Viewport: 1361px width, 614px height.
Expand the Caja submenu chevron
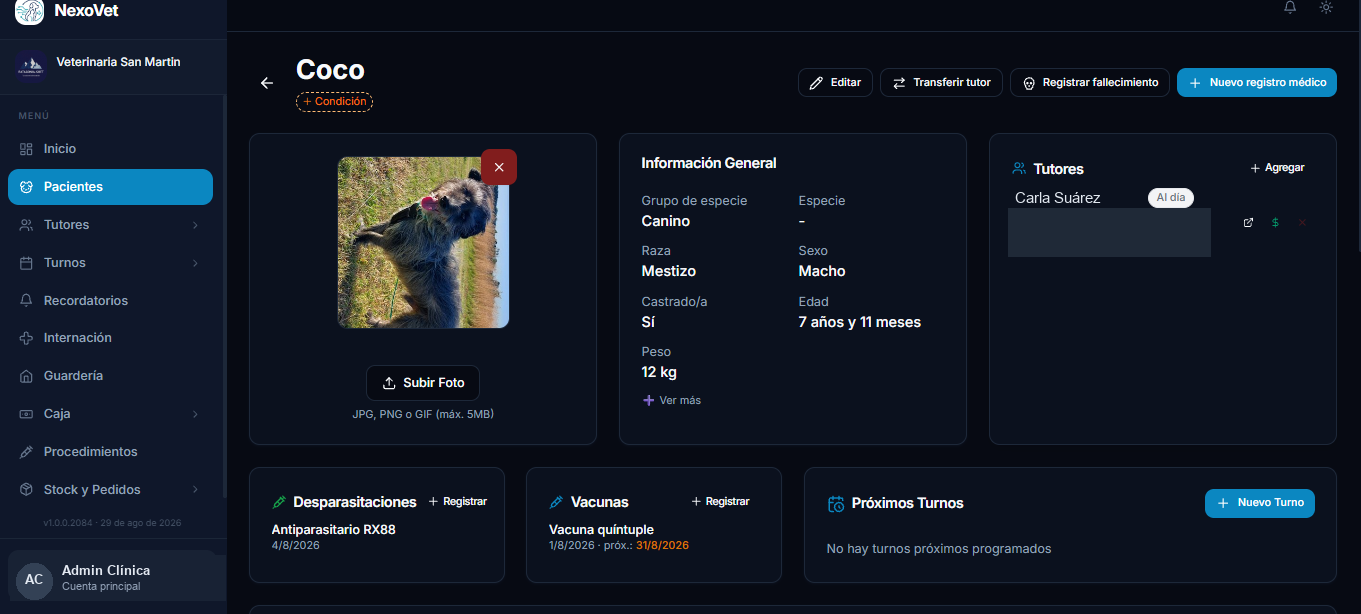(195, 414)
